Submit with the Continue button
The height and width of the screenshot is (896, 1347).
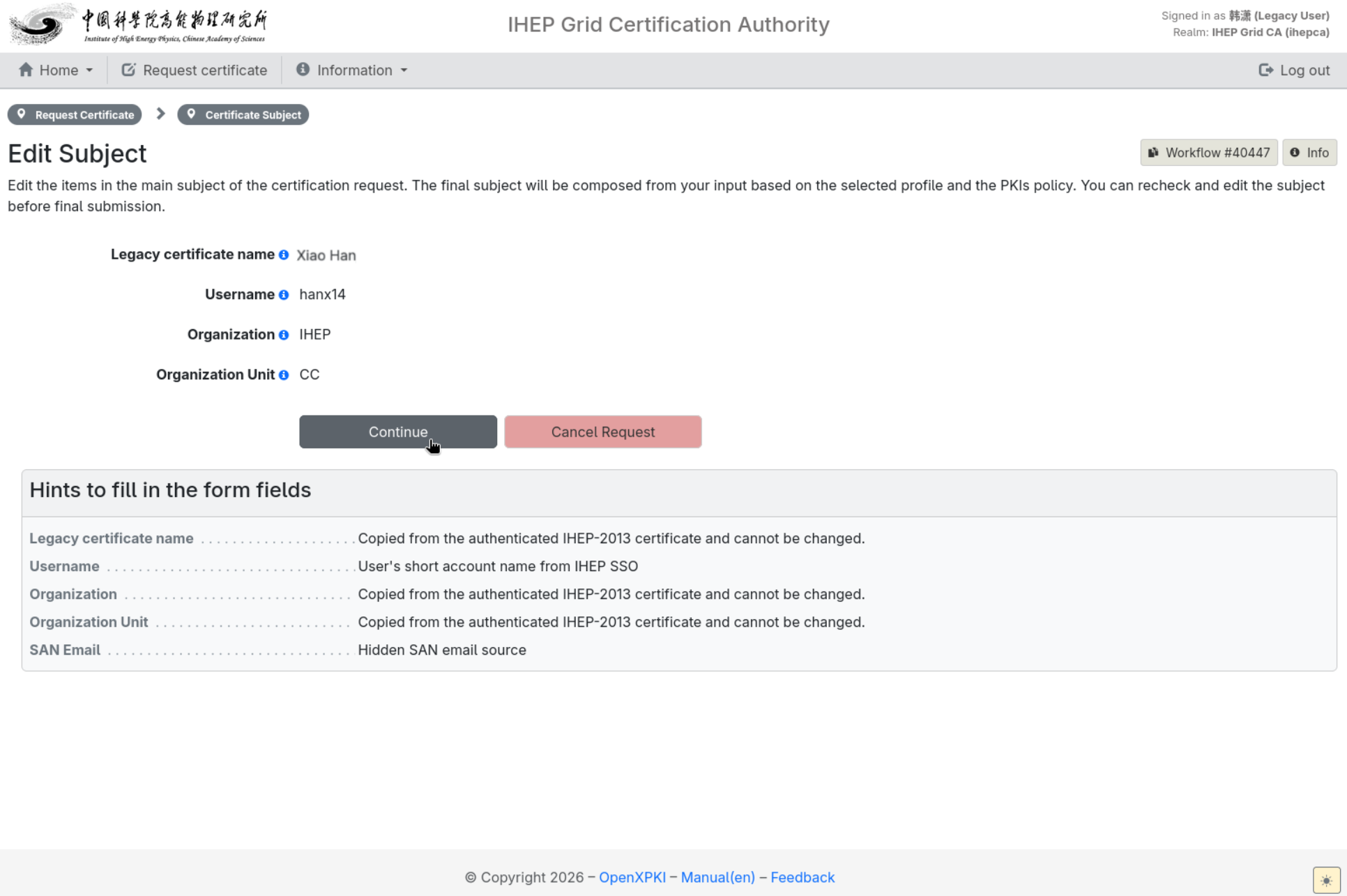(x=398, y=432)
